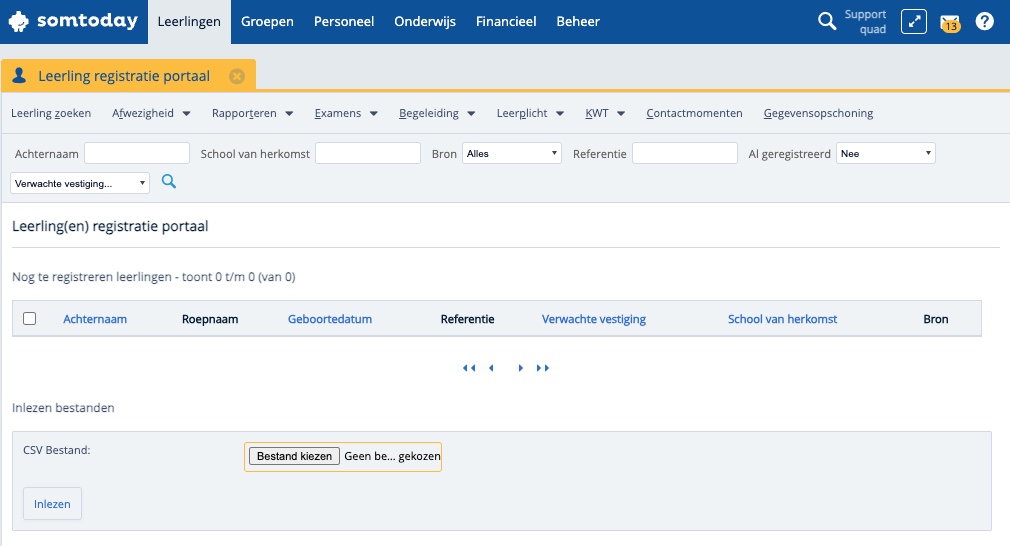Switch to the Financieel top navigation tab
The width and height of the screenshot is (1010, 546).
coord(505,22)
